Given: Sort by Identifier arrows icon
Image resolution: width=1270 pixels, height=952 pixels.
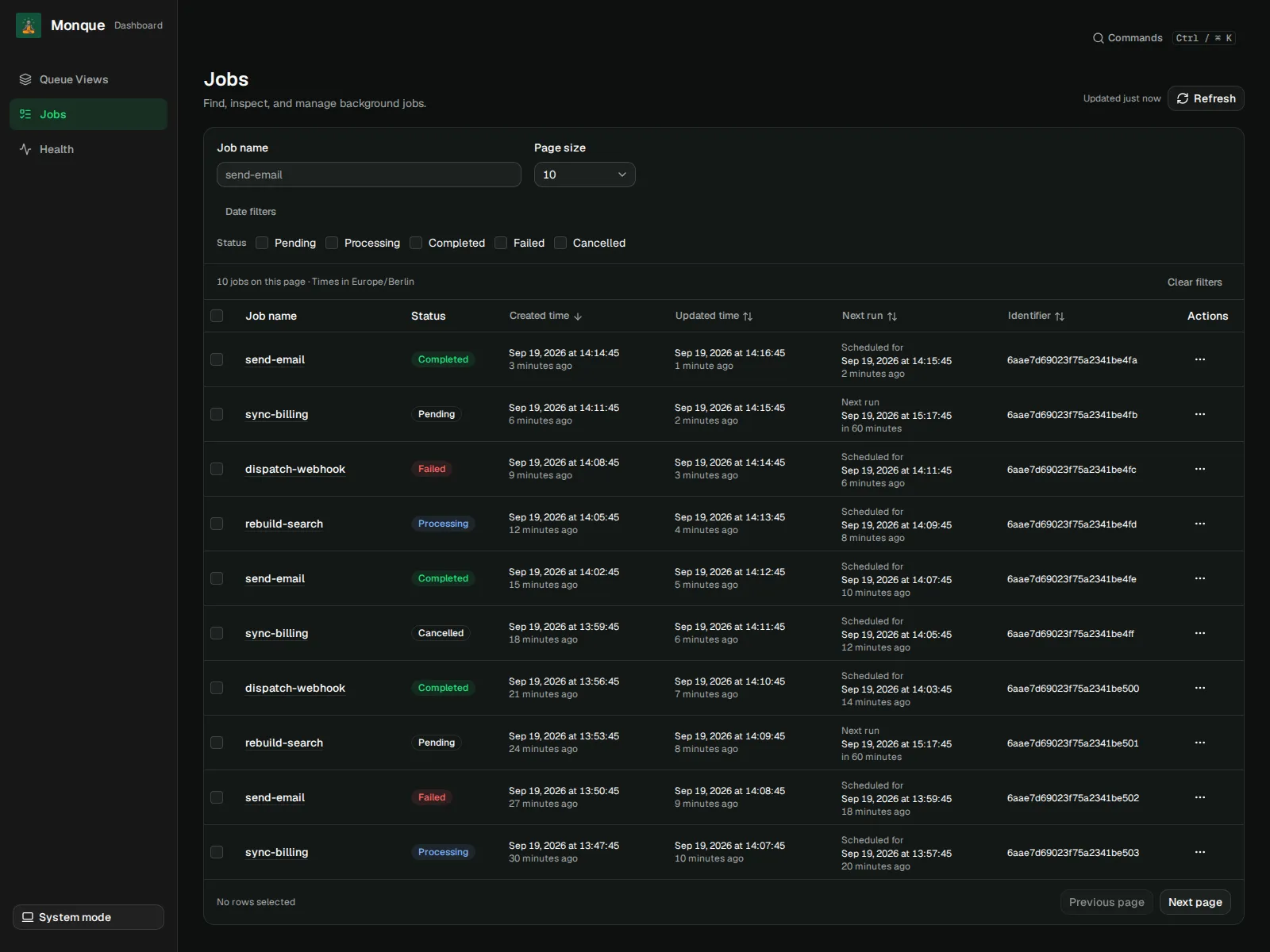Looking at the screenshot, I should [x=1060, y=317].
